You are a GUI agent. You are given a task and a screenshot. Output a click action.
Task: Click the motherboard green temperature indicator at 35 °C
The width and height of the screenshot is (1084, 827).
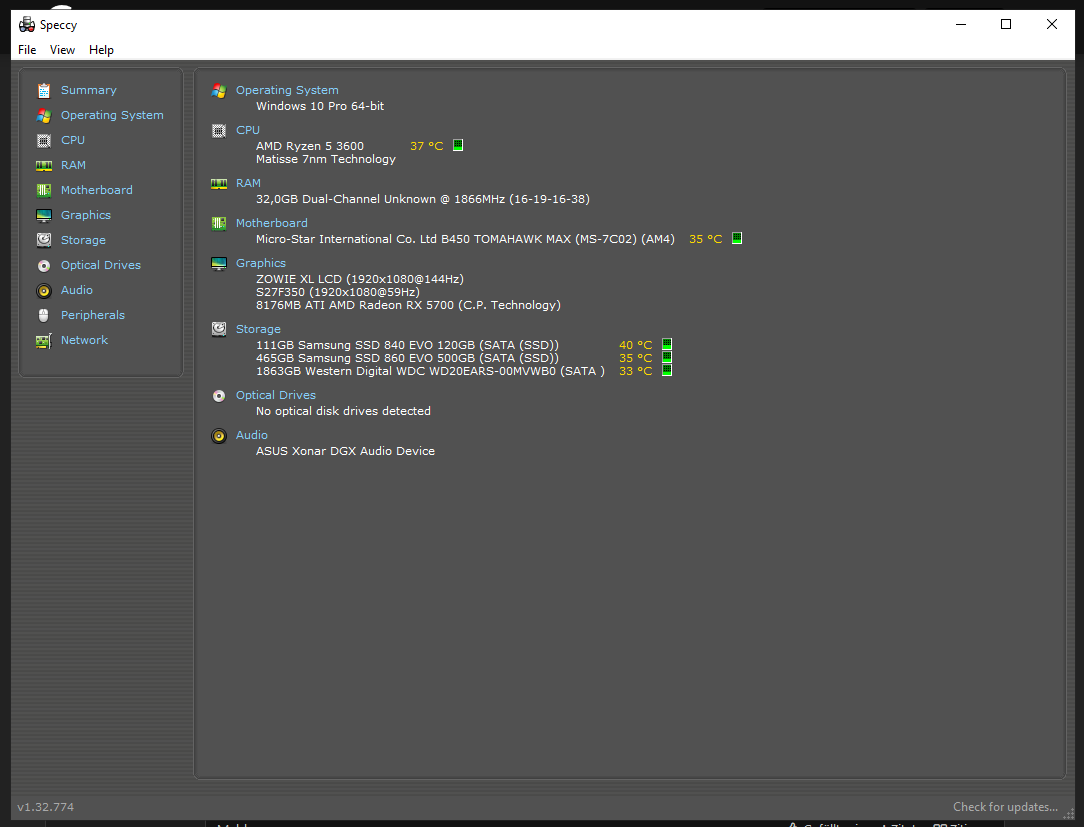point(737,239)
